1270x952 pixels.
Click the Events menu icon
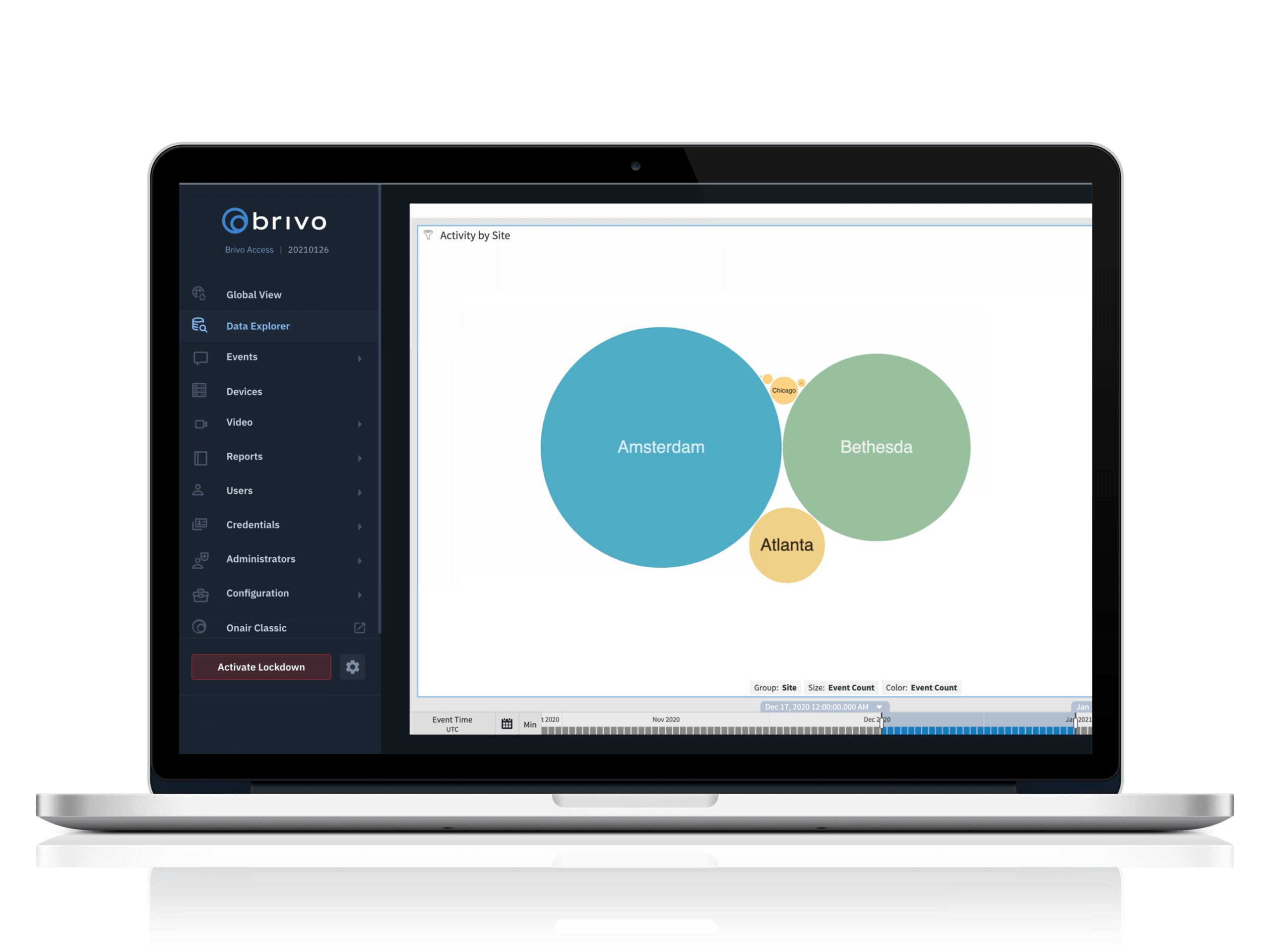[x=199, y=357]
